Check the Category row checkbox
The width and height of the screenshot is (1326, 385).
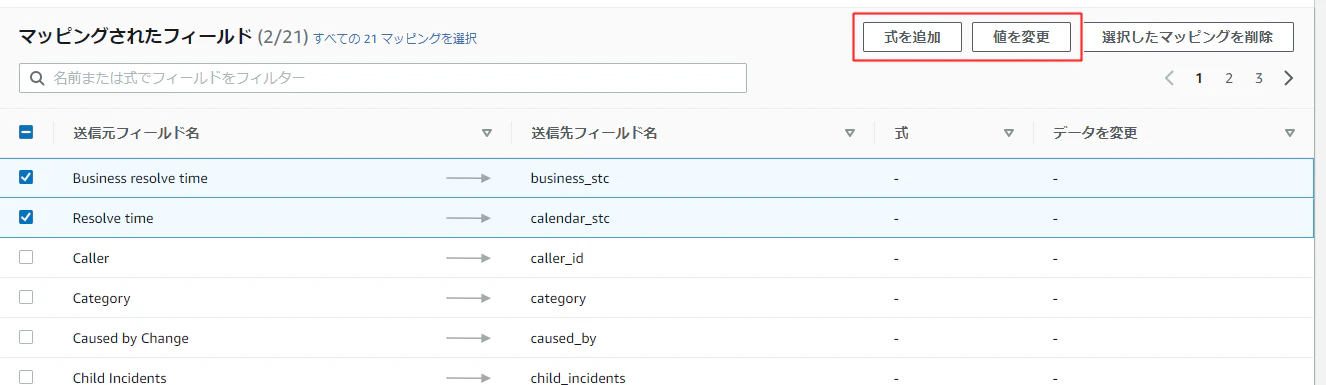pyautogui.click(x=26, y=297)
